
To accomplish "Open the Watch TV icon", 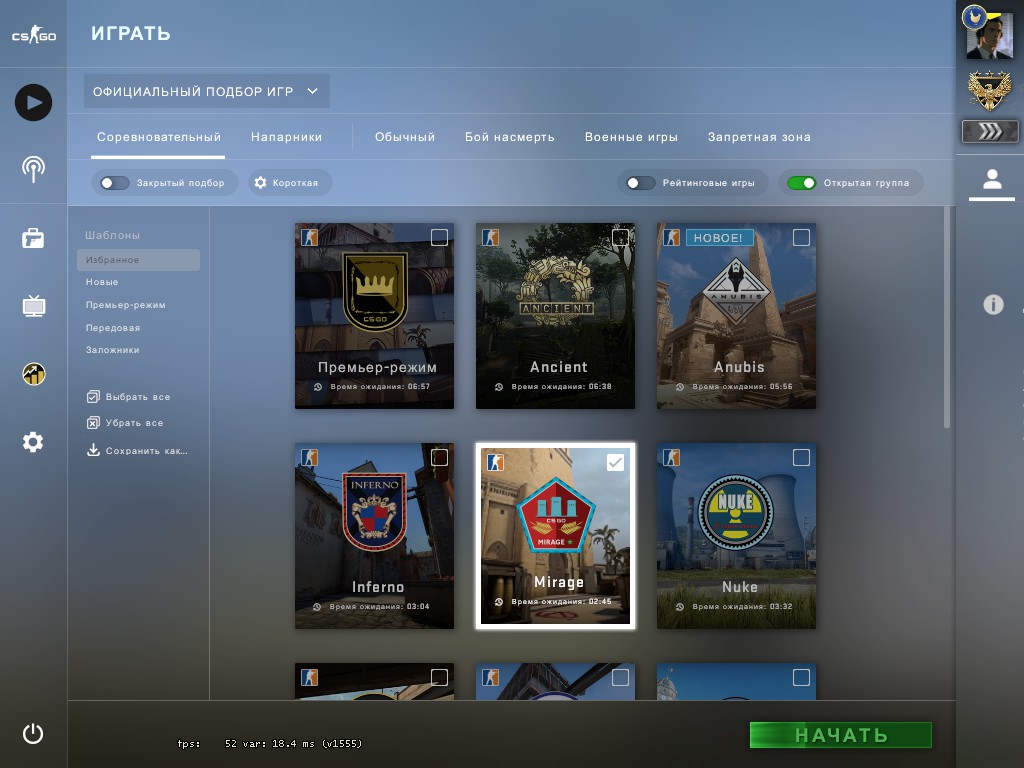I will (33, 306).
